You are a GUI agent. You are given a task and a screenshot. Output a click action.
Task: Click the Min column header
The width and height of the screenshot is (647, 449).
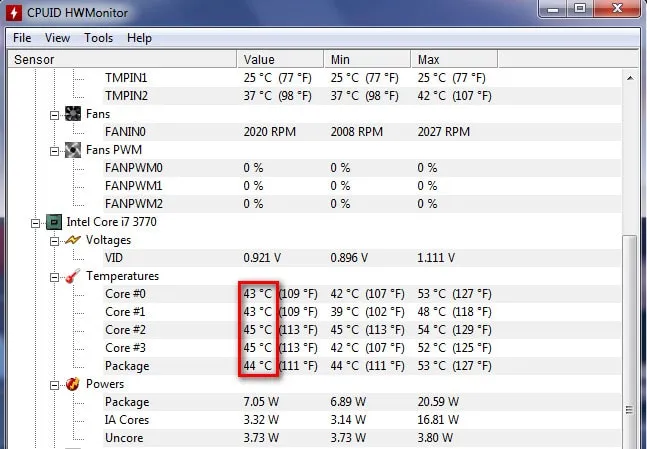[368, 59]
